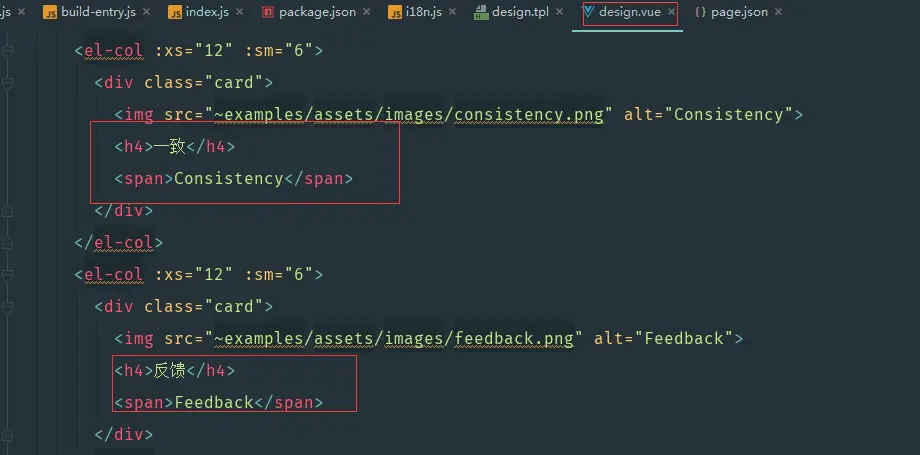
Task: Click the design.tpl tab's template file icon
Action: pos(481,12)
